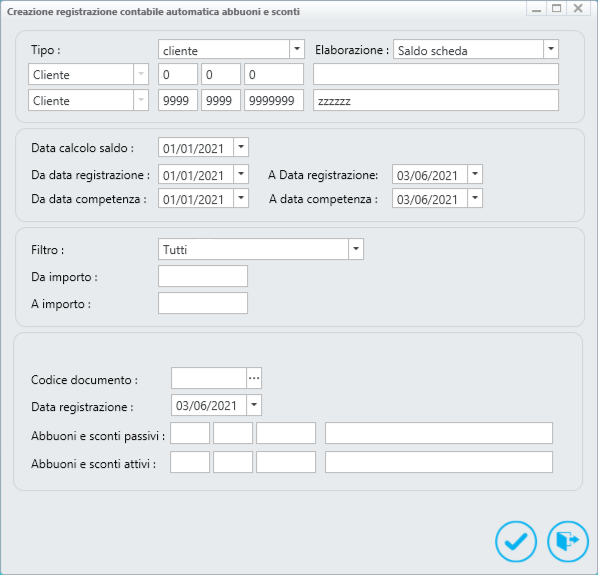Viewport: 598px width, 575px height.
Task: Open A data competenza calendar arrow
Action: (475, 198)
